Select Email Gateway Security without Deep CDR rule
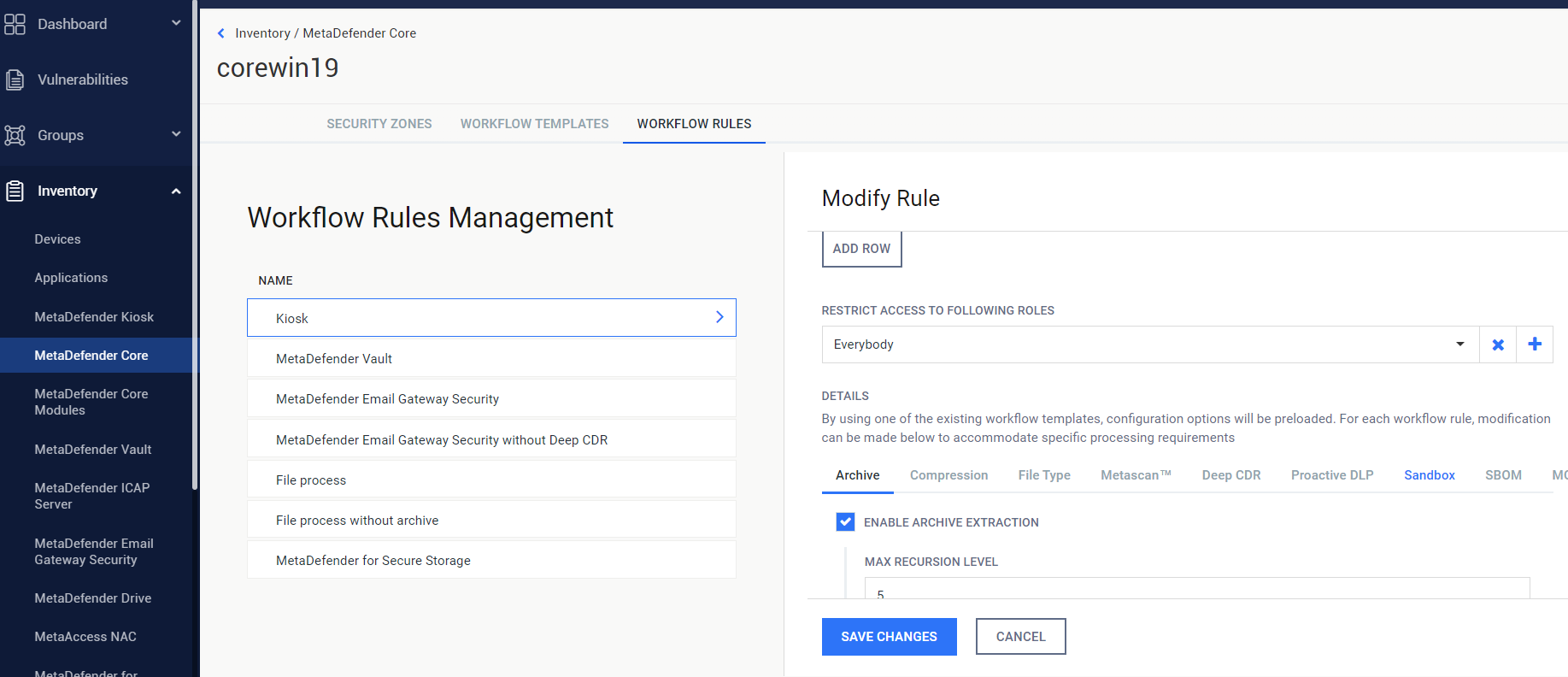 491,440
